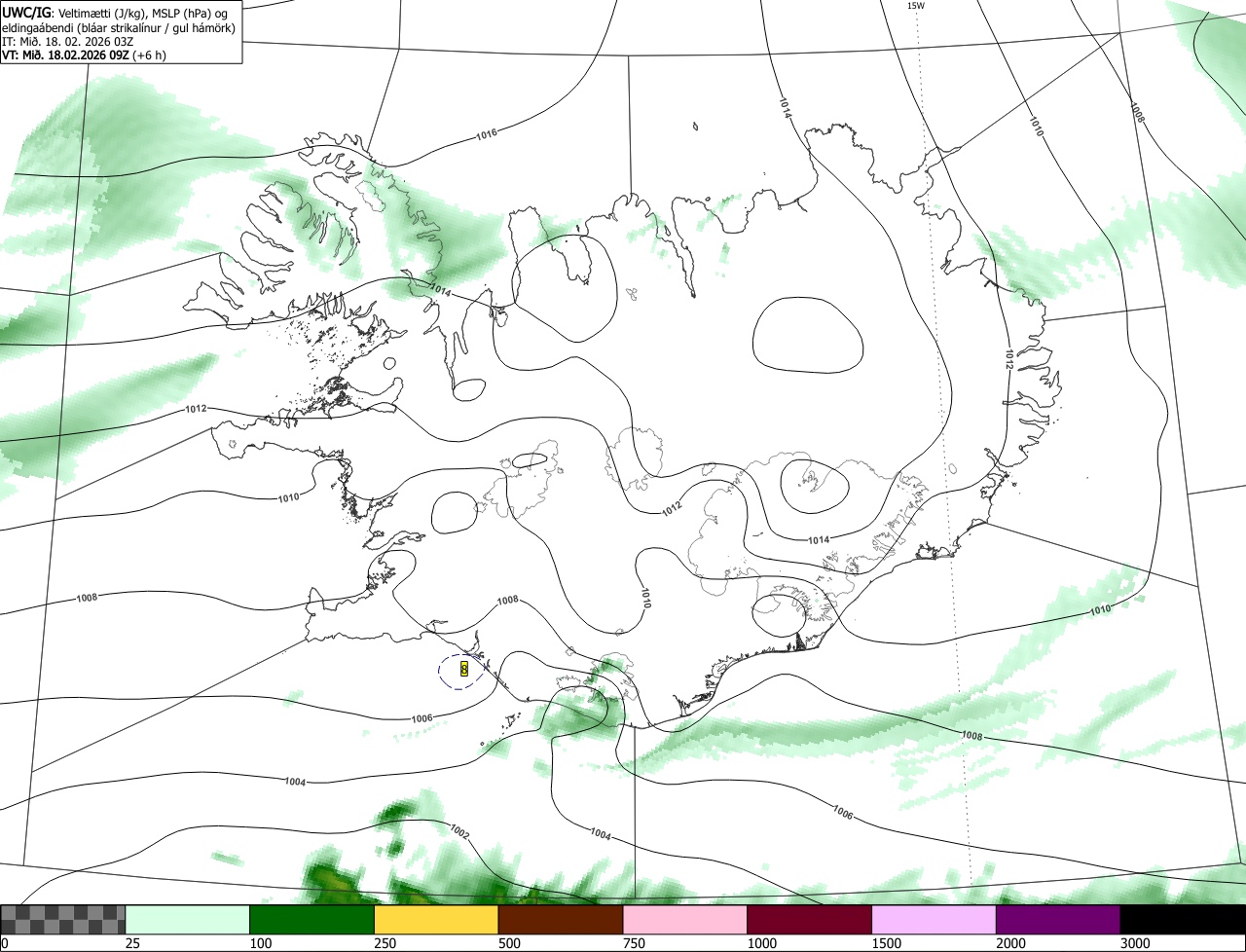The height and width of the screenshot is (952, 1246).
Task: Click the "1002" isobar label
Action: click(x=460, y=832)
